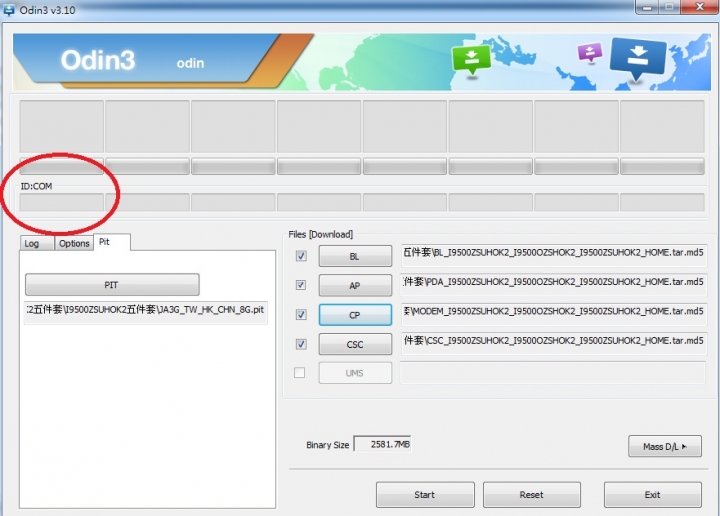Click the PIT file path field

pos(146,311)
